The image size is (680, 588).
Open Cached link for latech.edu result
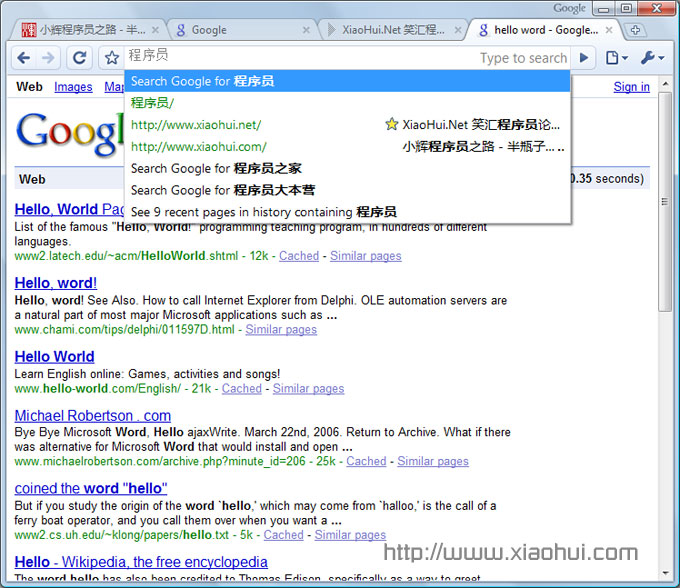tap(299, 256)
